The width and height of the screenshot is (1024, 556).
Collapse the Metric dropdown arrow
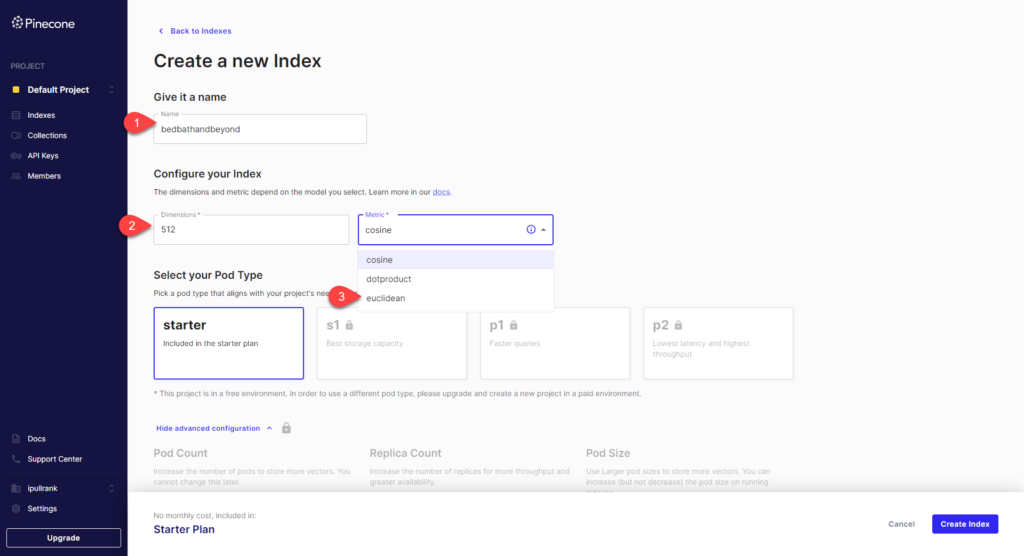(543, 229)
